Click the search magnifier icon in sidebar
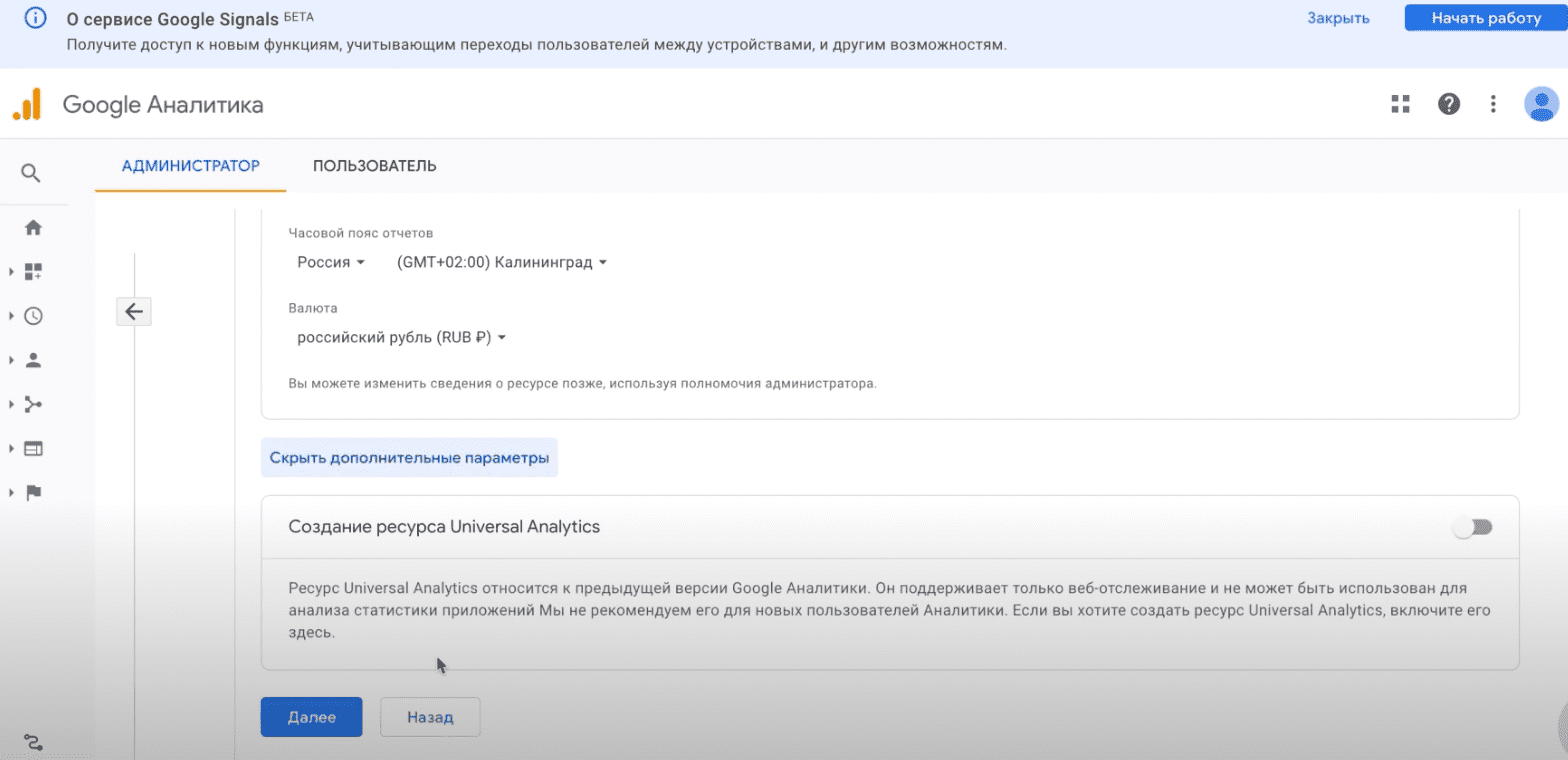 tap(31, 173)
